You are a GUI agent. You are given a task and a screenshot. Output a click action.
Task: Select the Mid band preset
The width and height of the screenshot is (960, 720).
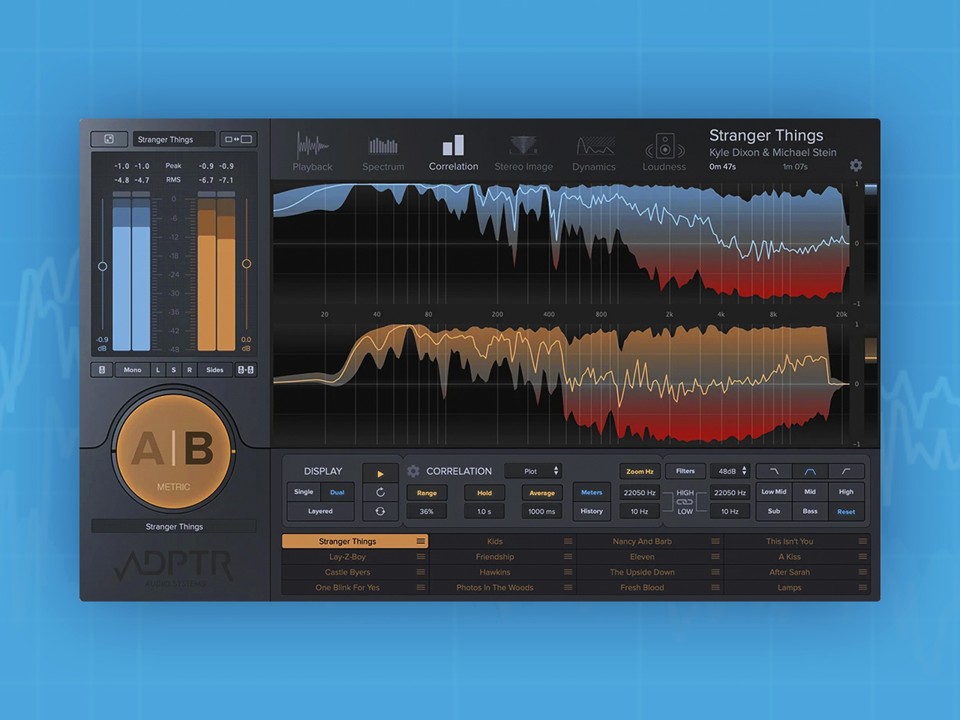pyautogui.click(x=810, y=492)
